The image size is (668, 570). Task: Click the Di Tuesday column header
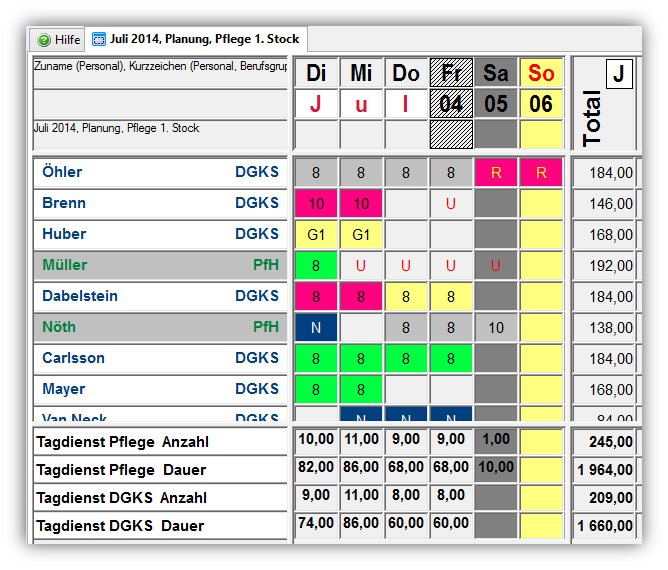coord(316,73)
